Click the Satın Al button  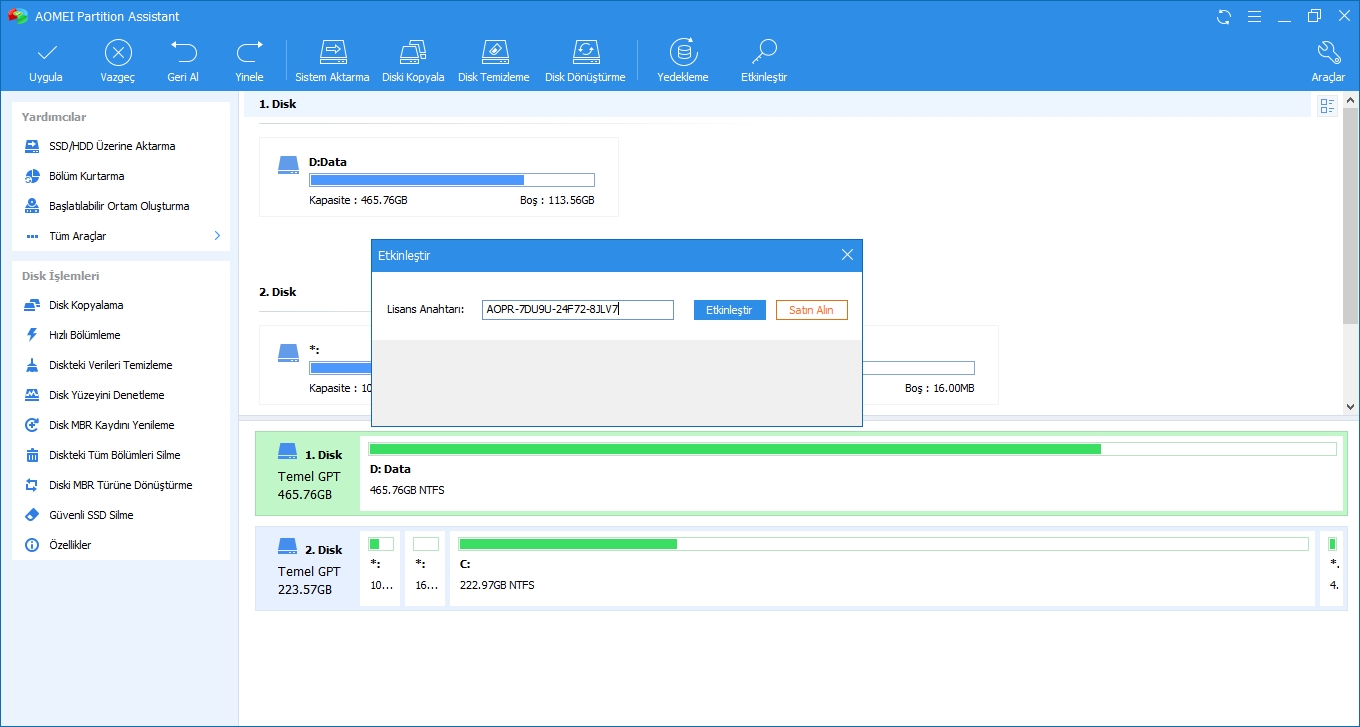(x=811, y=310)
